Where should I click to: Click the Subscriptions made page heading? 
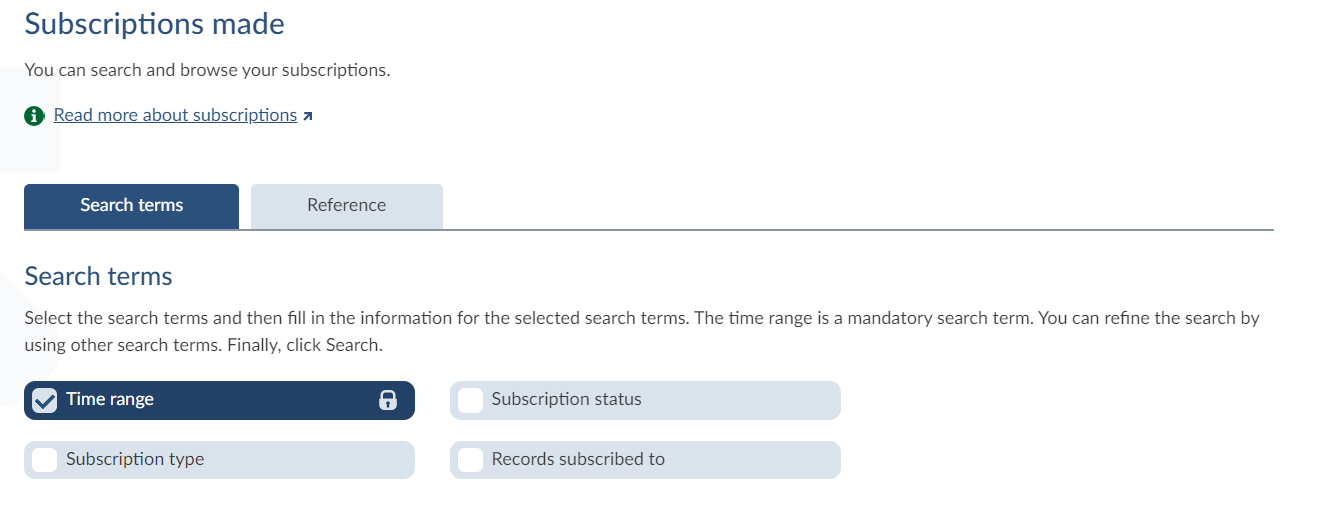[x=154, y=24]
